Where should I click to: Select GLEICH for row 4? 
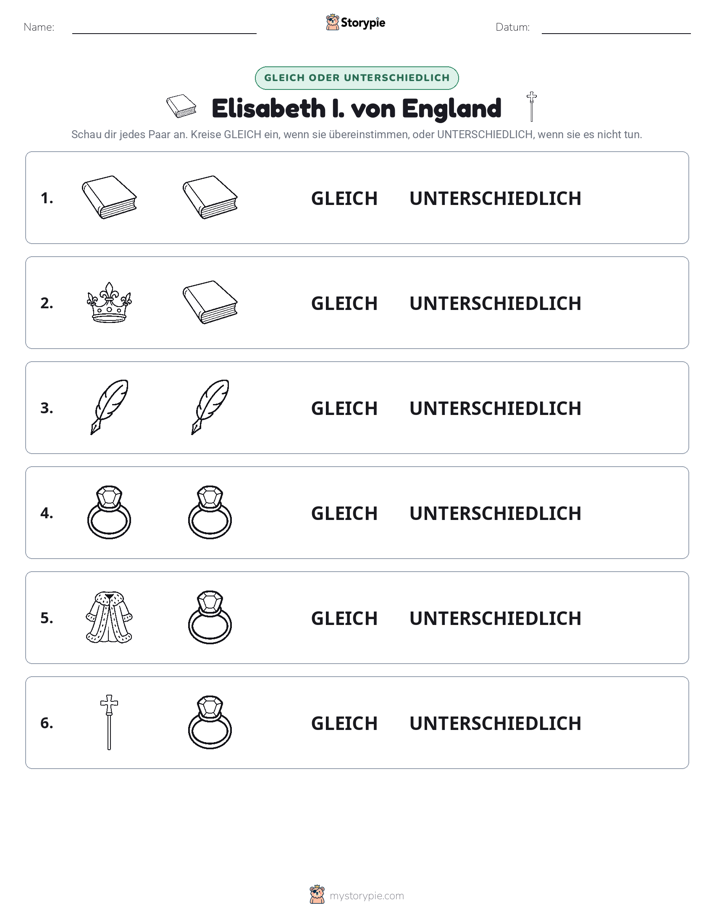point(344,513)
